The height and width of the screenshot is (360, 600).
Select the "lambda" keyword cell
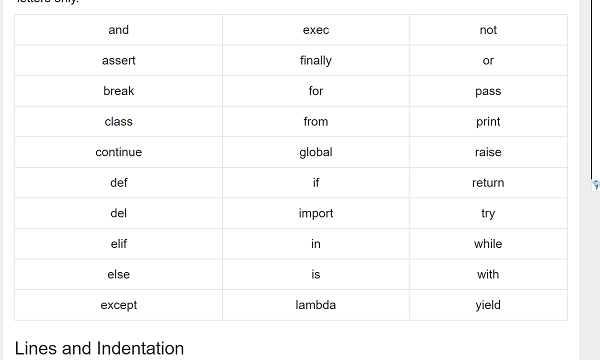coord(316,305)
